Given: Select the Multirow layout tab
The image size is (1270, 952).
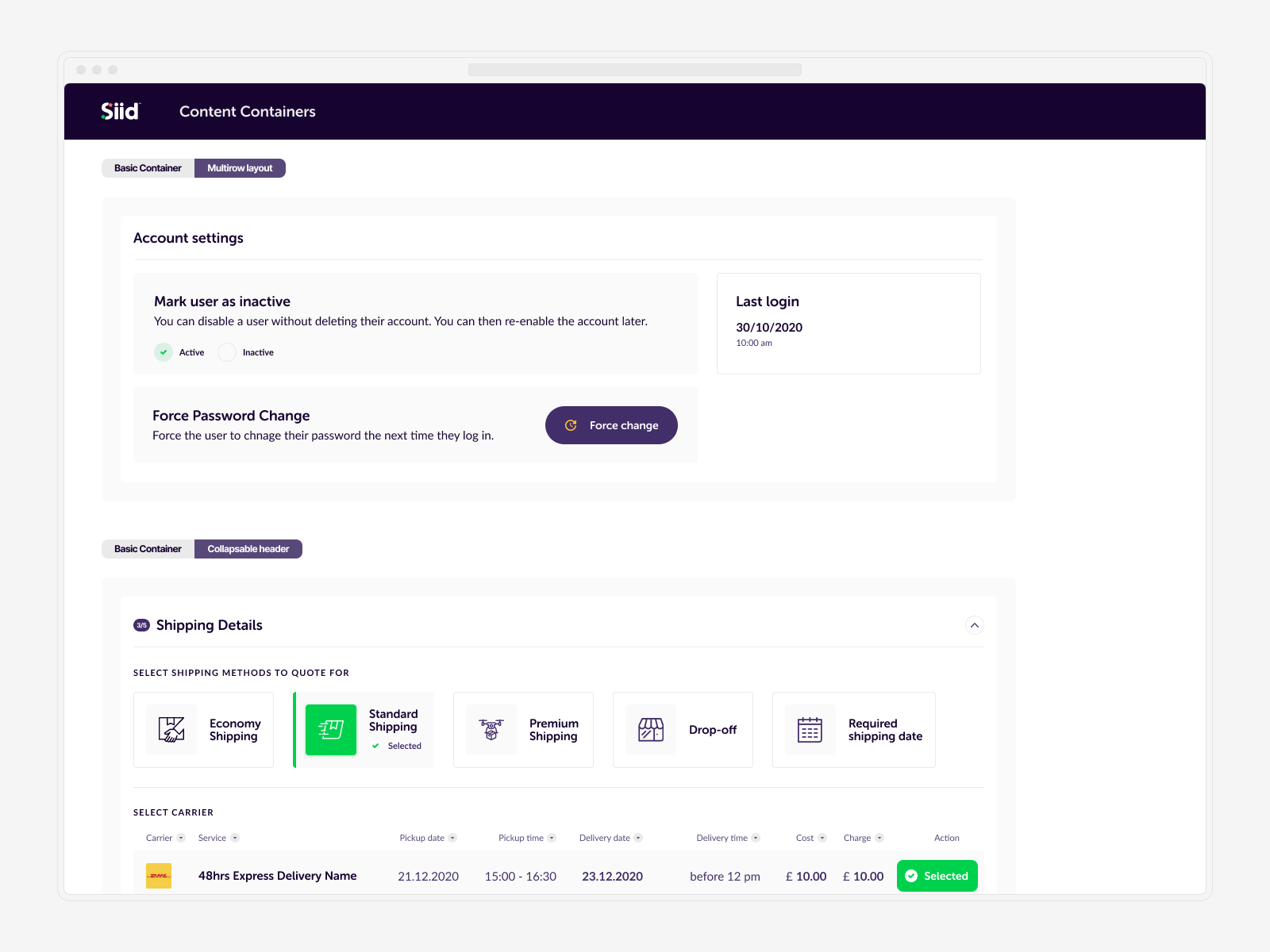Looking at the screenshot, I should (x=240, y=168).
